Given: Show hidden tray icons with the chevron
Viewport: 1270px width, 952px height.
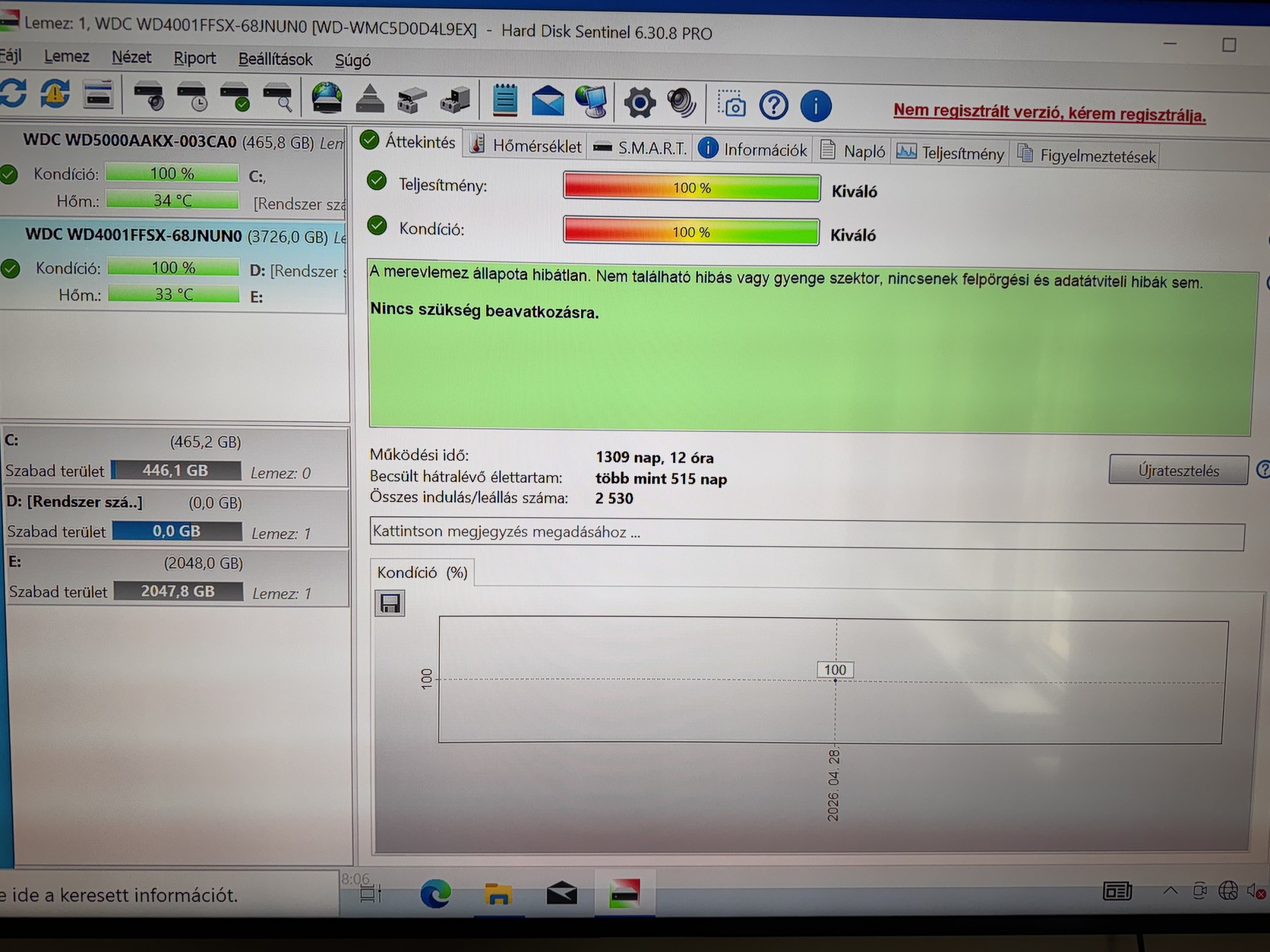Looking at the screenshot, I should pyautogui.click(x=1170, y=891).
